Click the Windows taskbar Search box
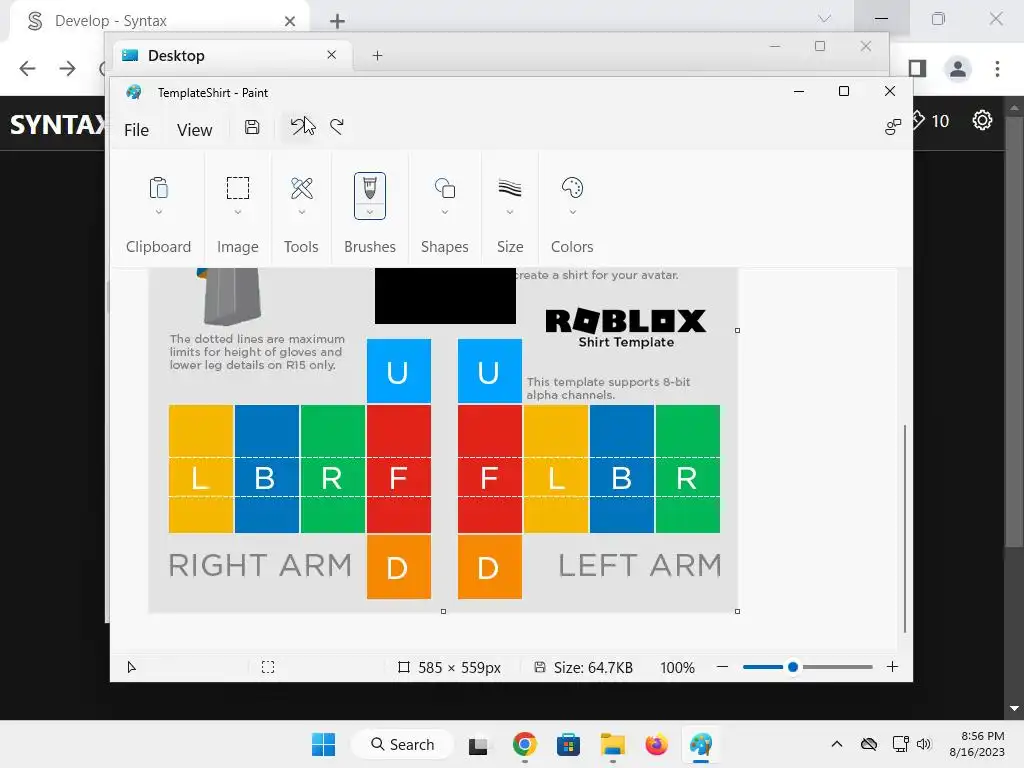This screenshot has width=1024, height=768. (x=402, y=744)
